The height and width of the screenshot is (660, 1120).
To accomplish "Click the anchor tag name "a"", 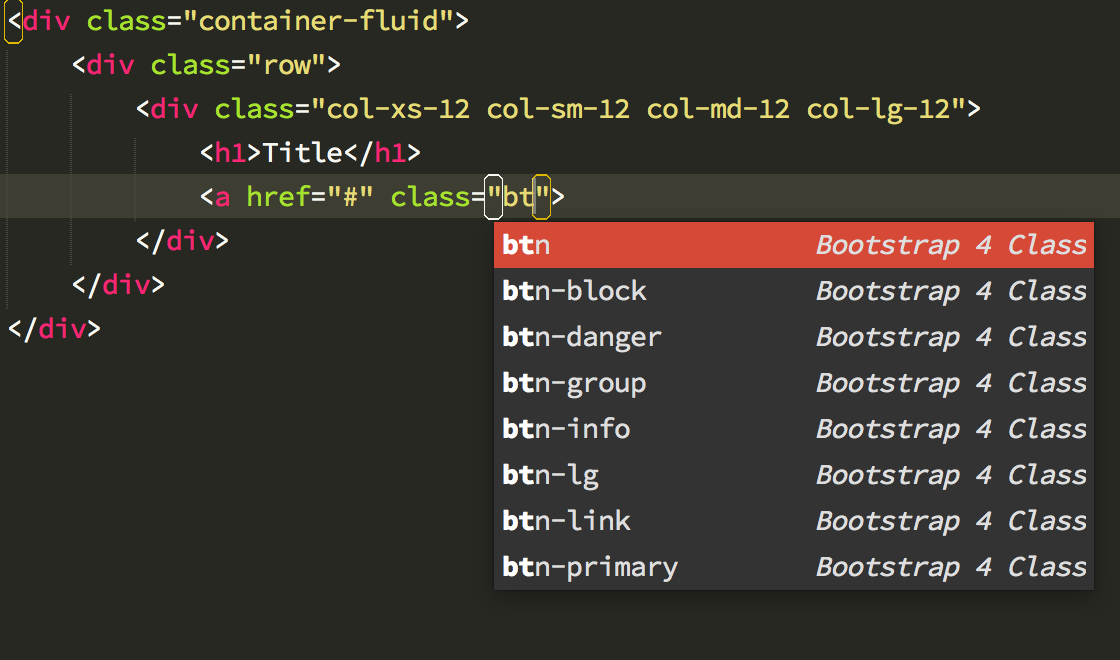I will 222,198.
